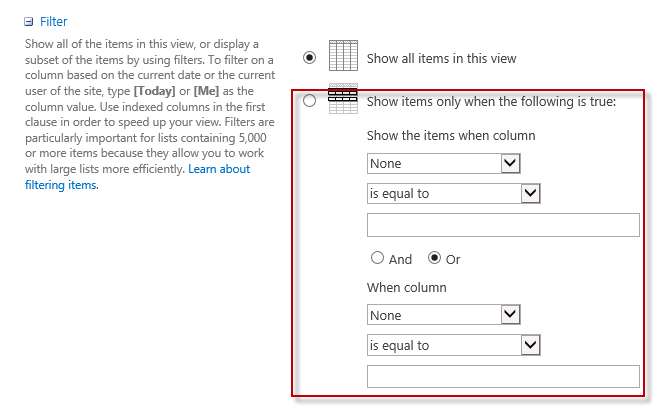Choose the And radio button
Screen dimensions: 653x406
pyautogui.click(x=377, y=258)
